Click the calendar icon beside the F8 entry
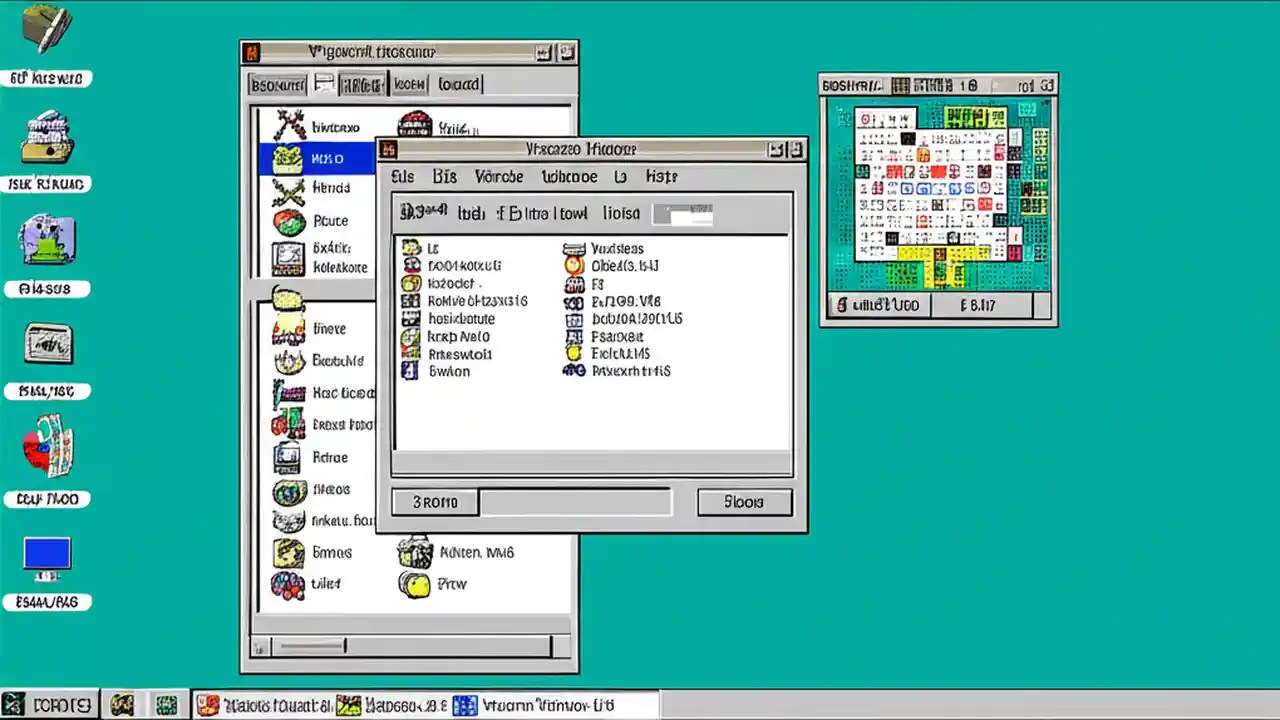 point(574,283)
